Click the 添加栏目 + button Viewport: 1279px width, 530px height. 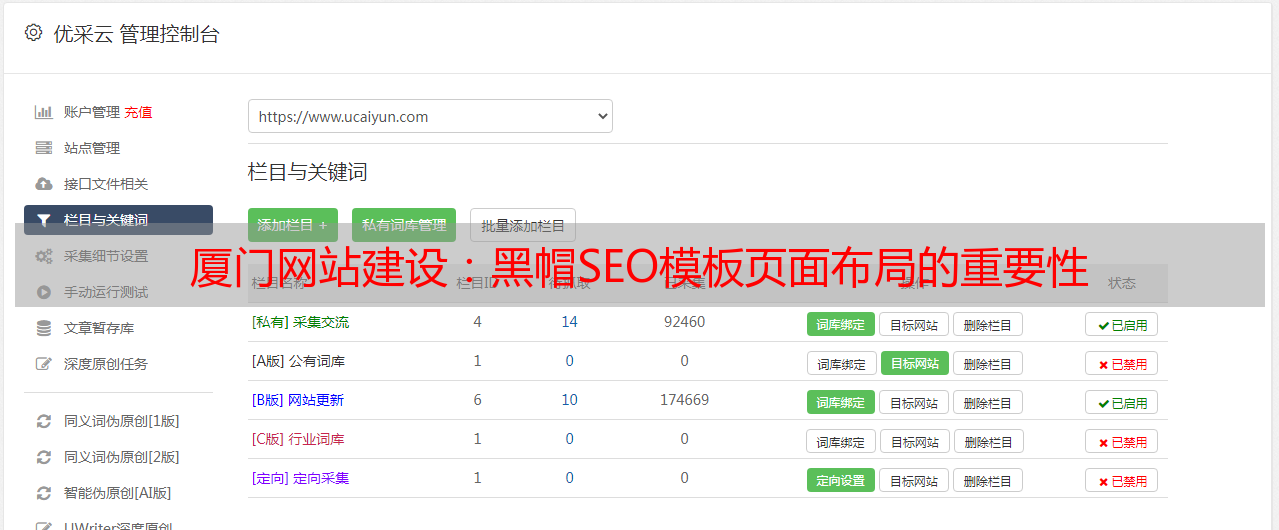[x=293, y=225]
